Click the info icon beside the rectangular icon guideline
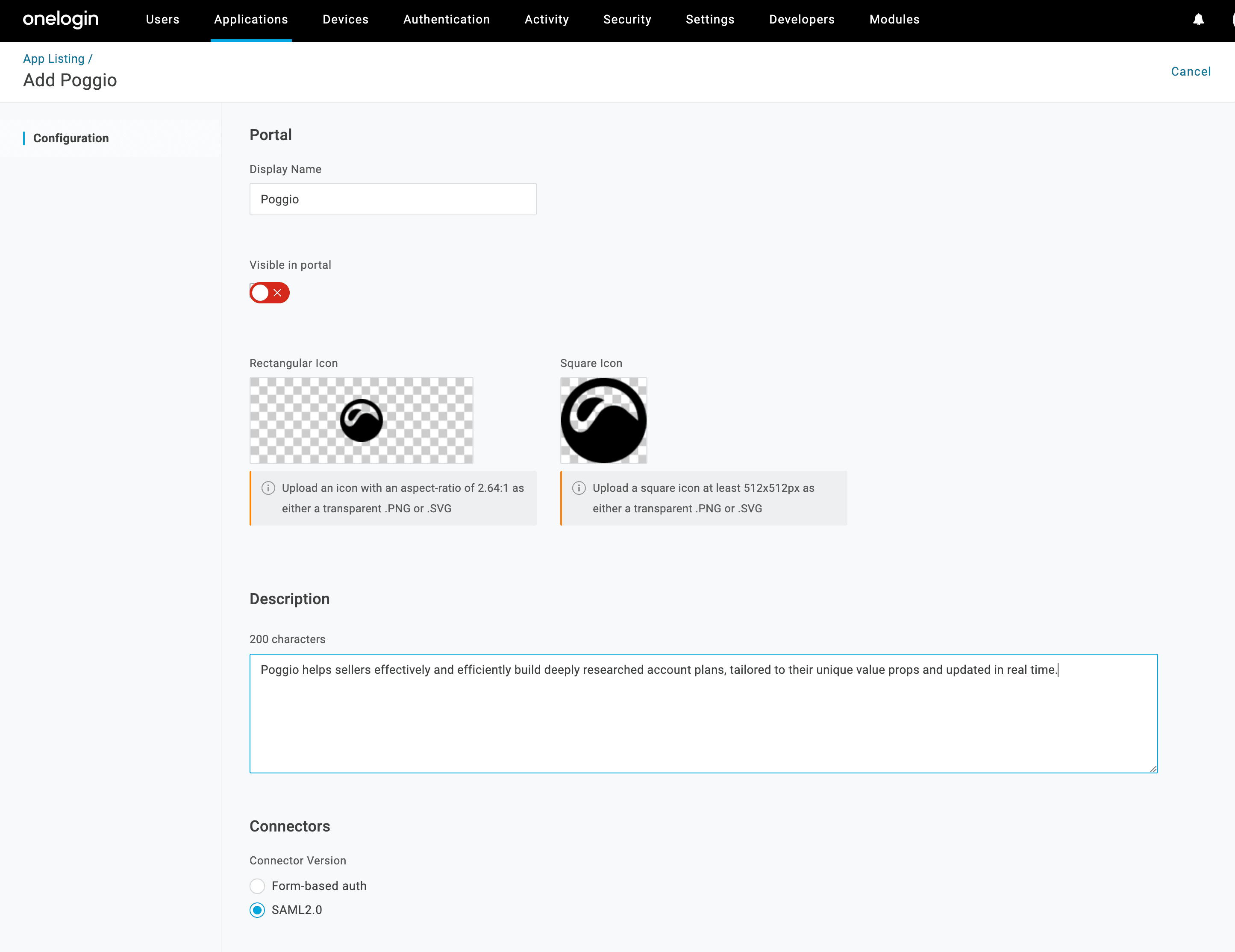The height and width of the screenshot is (952, 1235). (x=268, y=488)
